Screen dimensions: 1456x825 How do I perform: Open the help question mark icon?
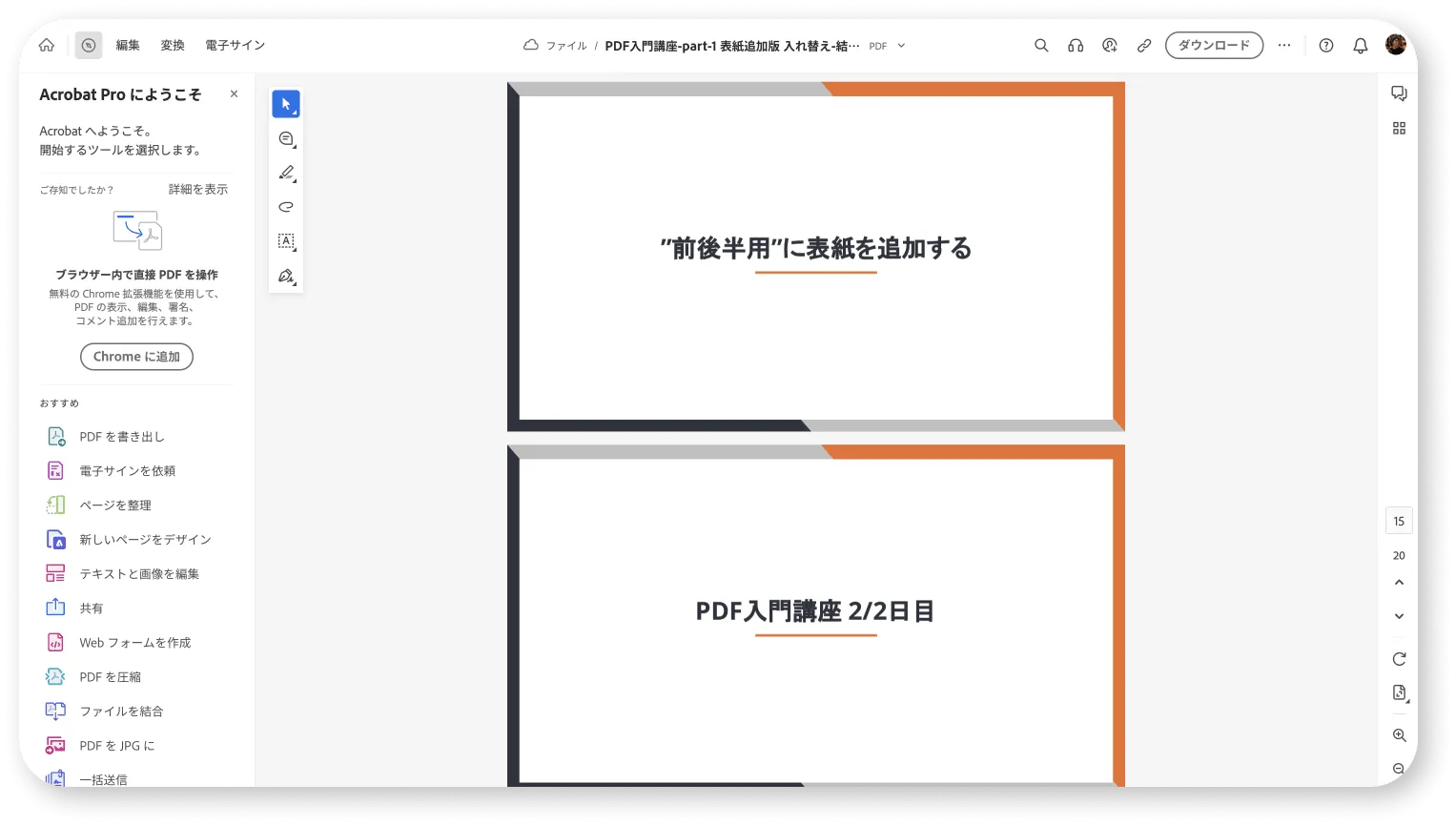pyautogui.click(x=1326, y=45)
